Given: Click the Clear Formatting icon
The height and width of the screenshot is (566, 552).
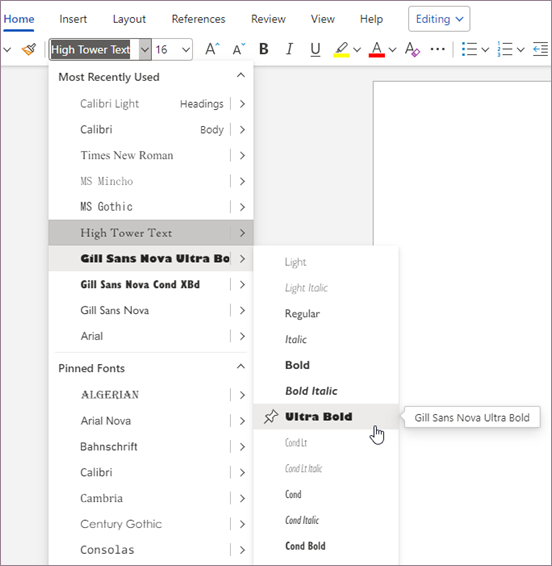Looking at the screenshot, I should click(x=412, y=49).
